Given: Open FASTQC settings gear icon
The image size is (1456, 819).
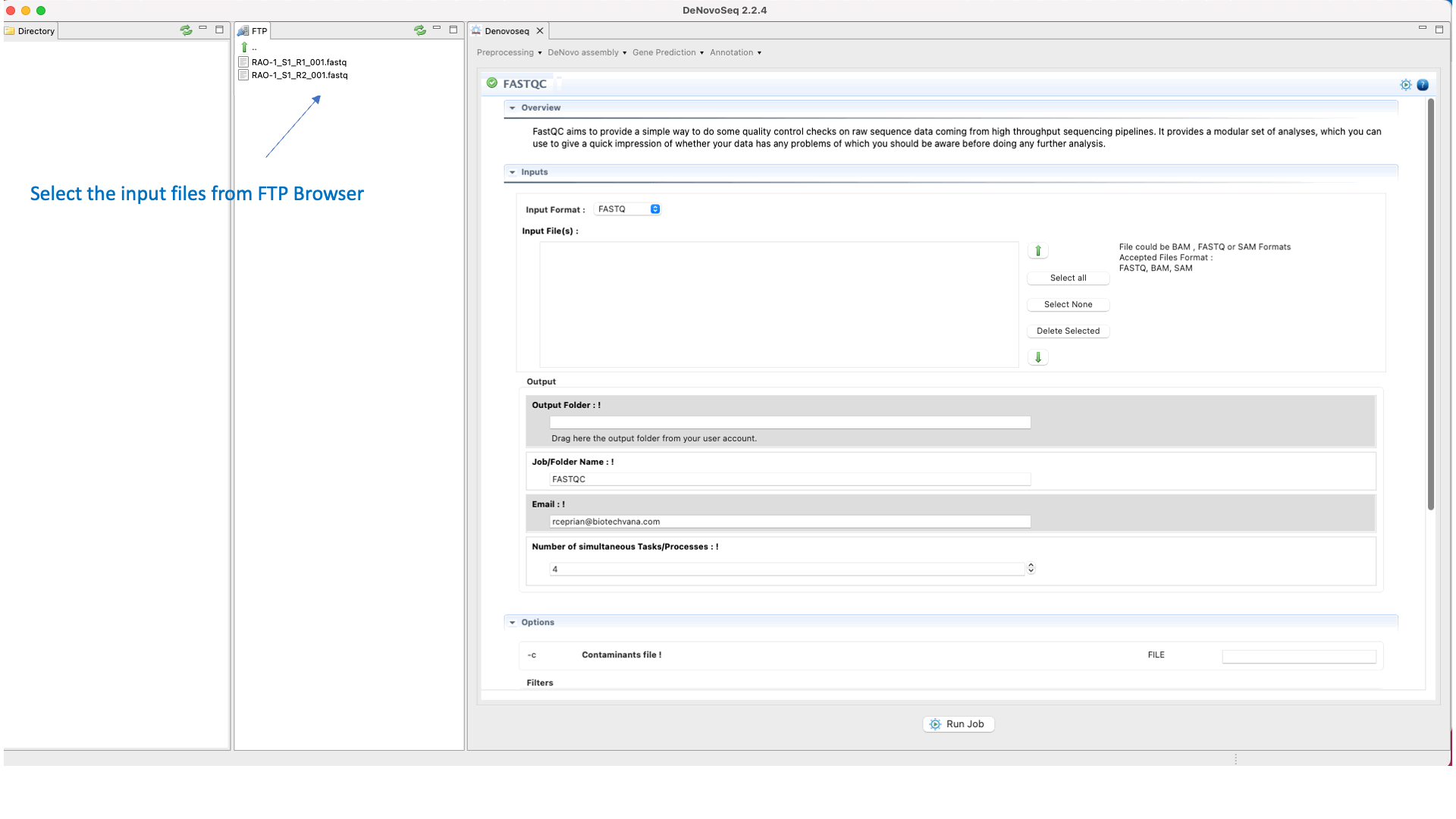Looking at the screenshot, I should click(1405, 85).
